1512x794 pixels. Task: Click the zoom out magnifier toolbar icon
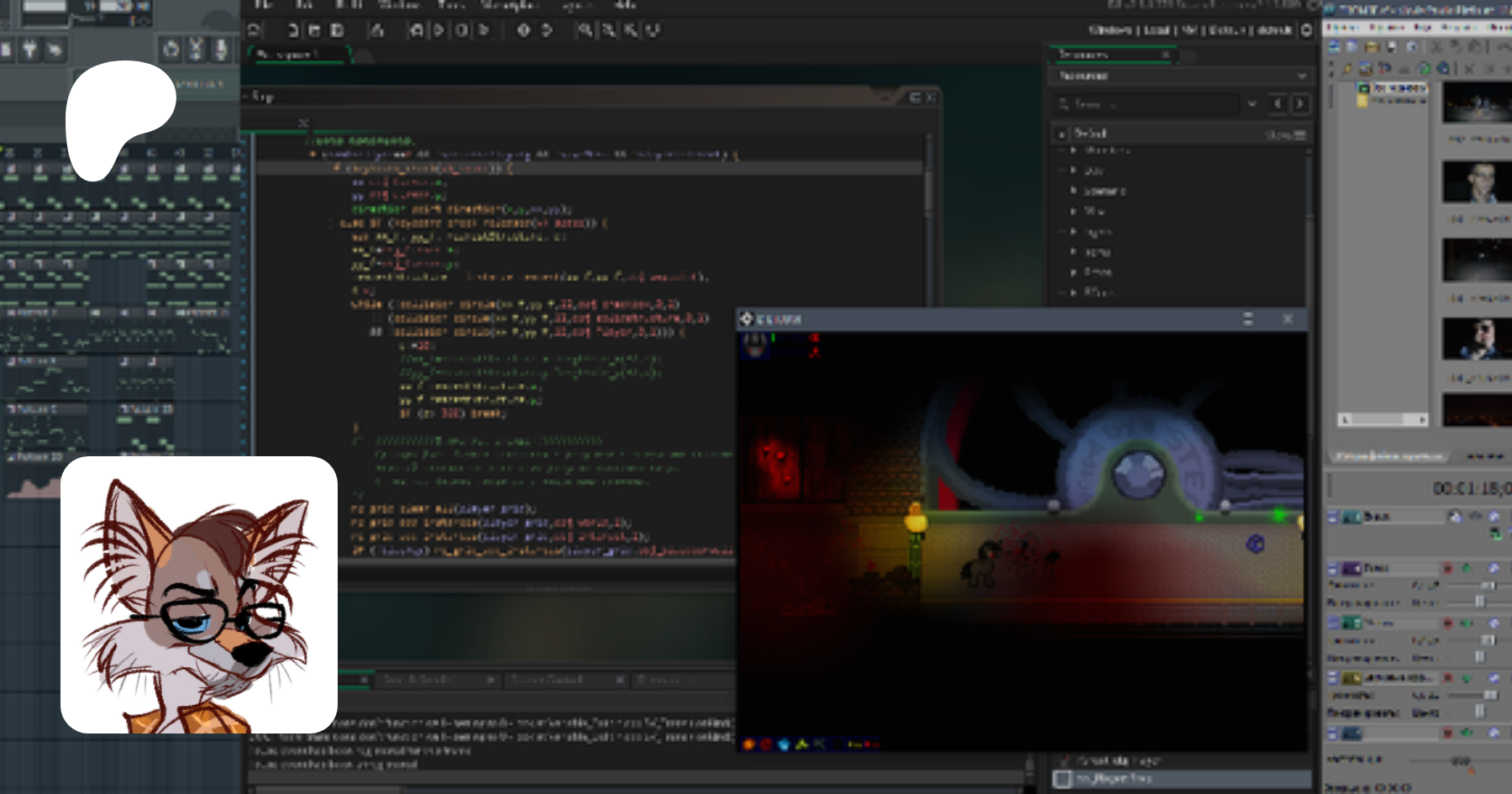[x=608, y=30]
